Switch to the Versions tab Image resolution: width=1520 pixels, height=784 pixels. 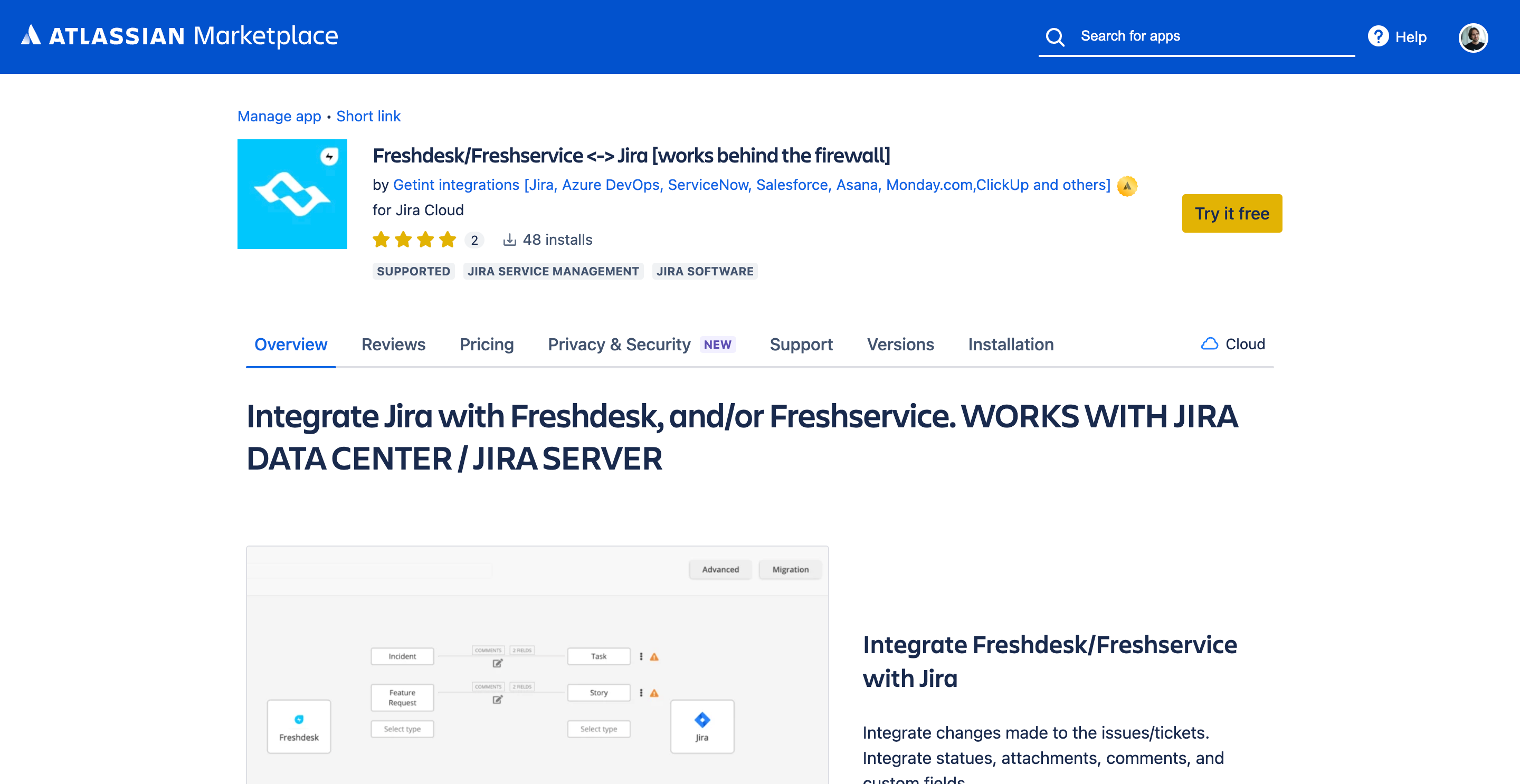coord(900,345)
